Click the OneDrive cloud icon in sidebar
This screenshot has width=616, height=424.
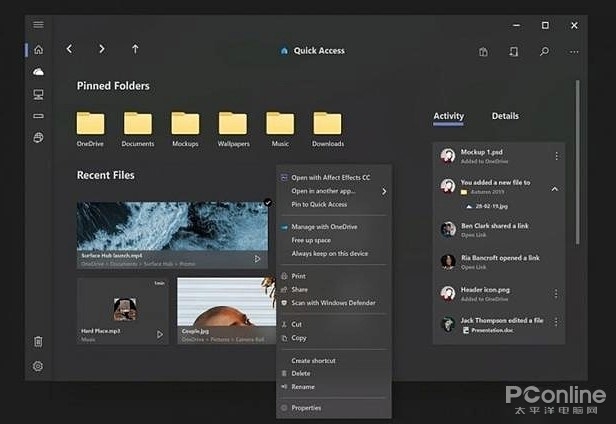point(38,72)
